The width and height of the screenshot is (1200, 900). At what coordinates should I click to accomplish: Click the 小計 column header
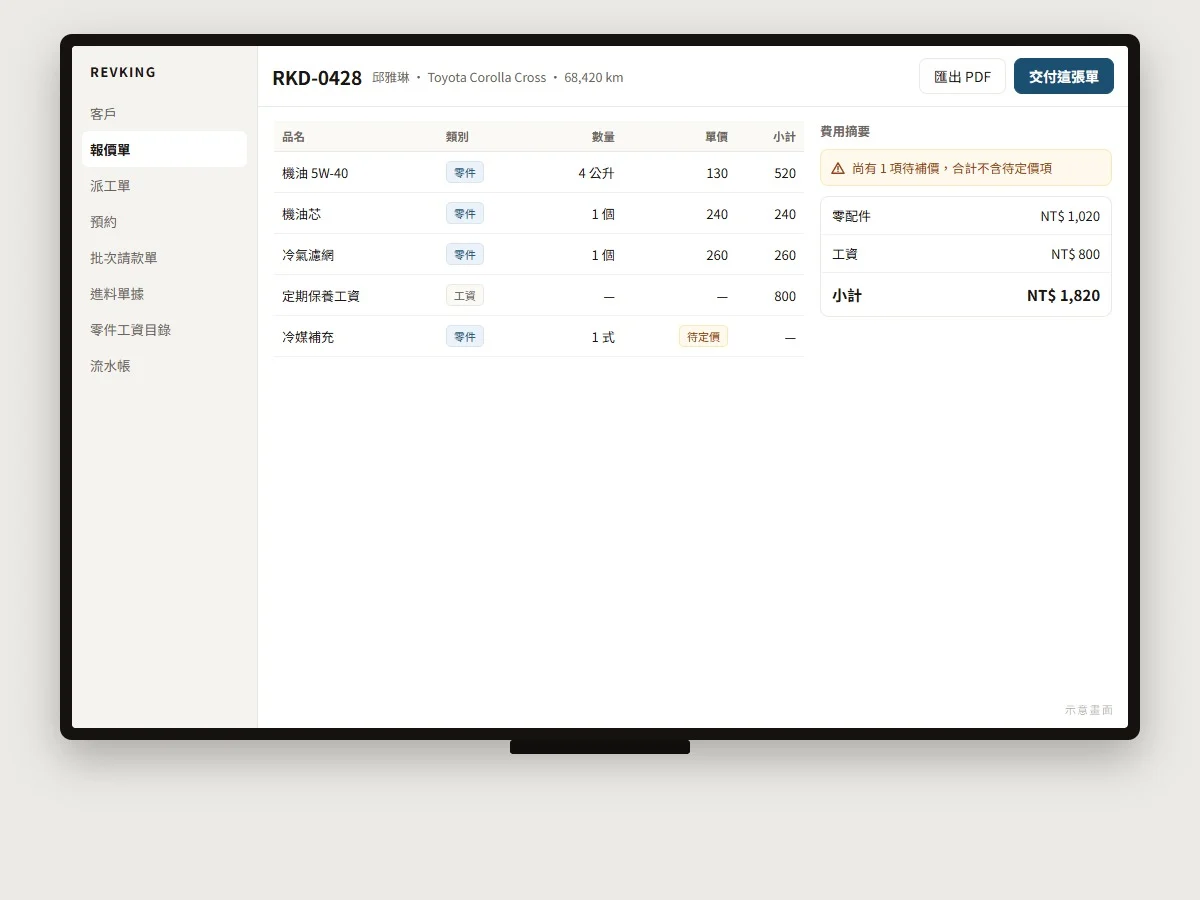click(785, 137)
